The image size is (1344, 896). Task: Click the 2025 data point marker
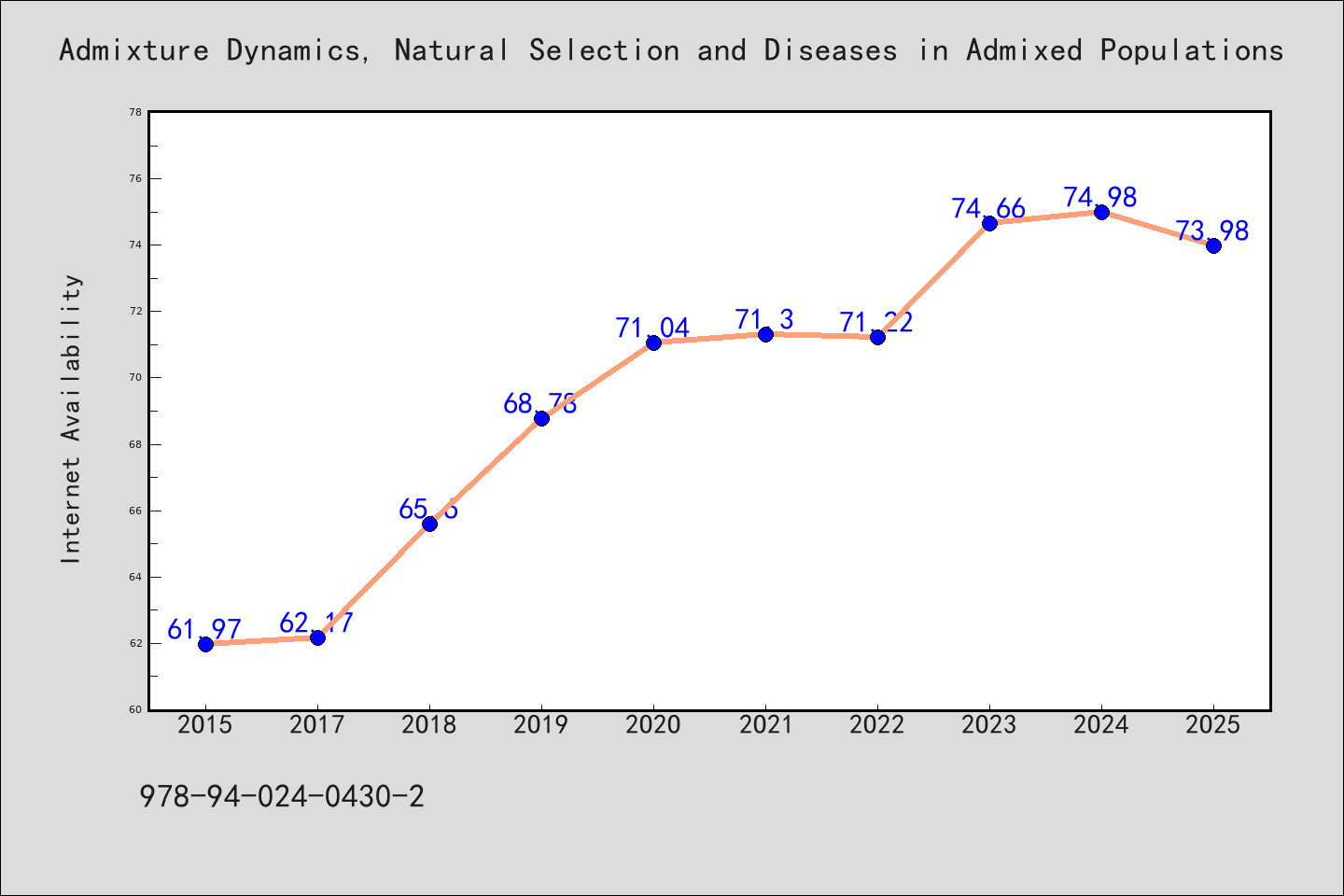point(1213,245)
